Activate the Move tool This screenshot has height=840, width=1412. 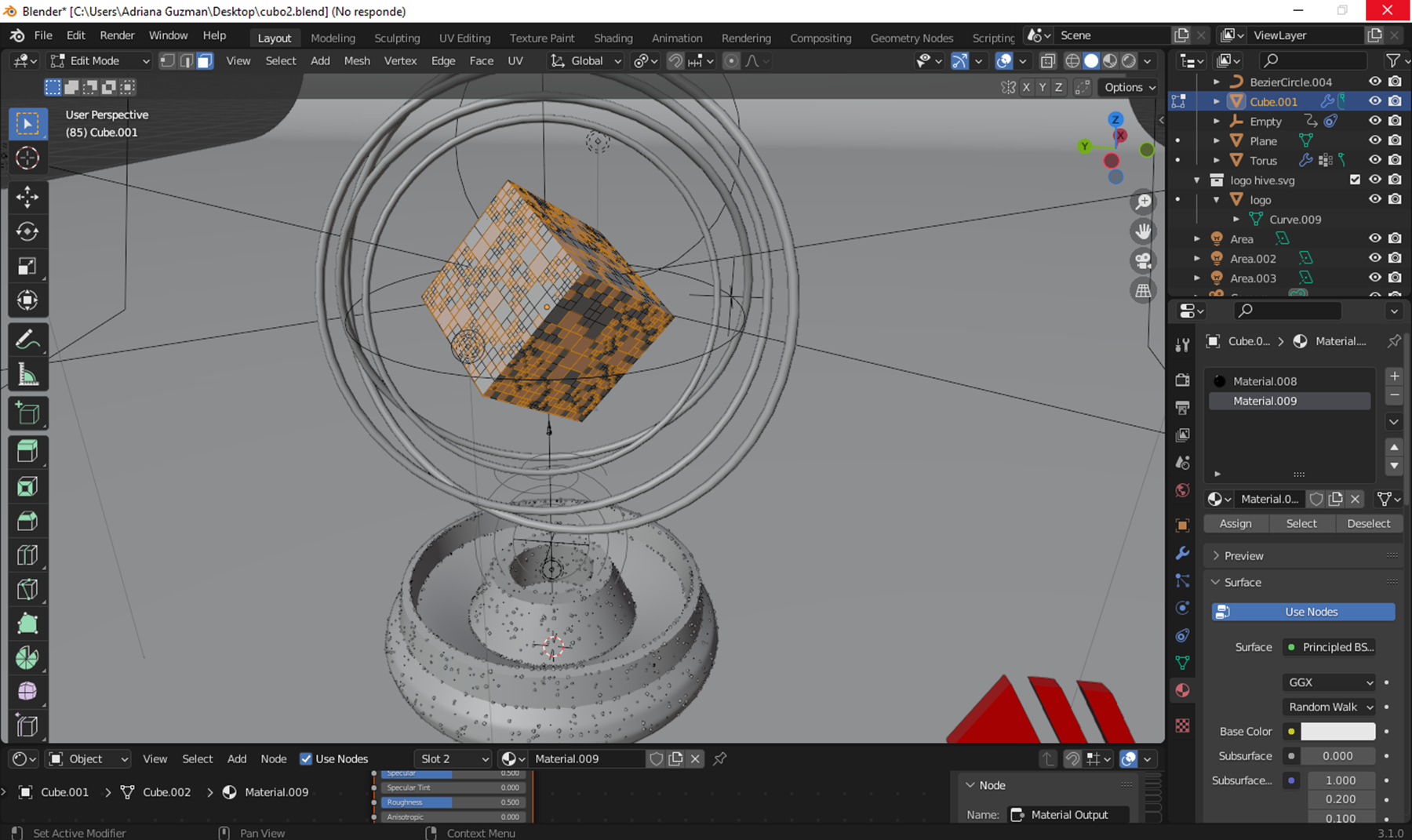click(x=27, y=197)
